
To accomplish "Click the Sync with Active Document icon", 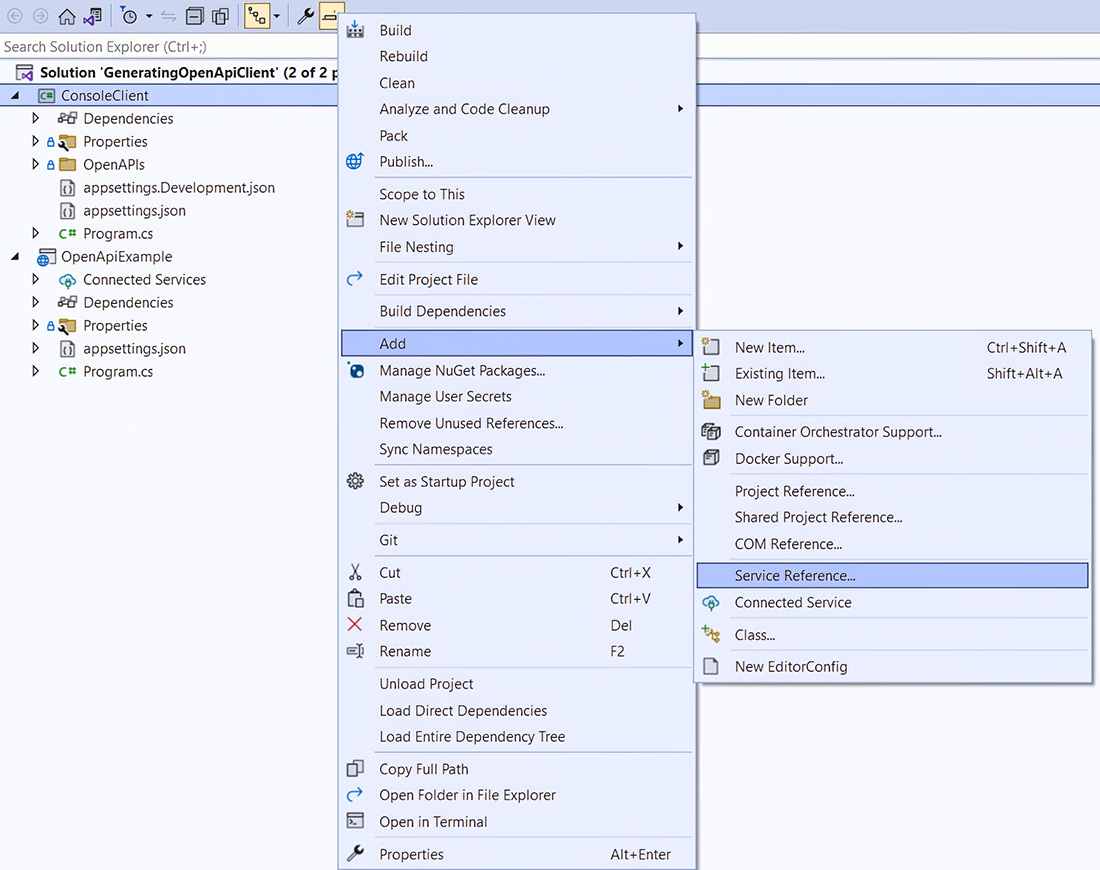I will pos(168,16).
